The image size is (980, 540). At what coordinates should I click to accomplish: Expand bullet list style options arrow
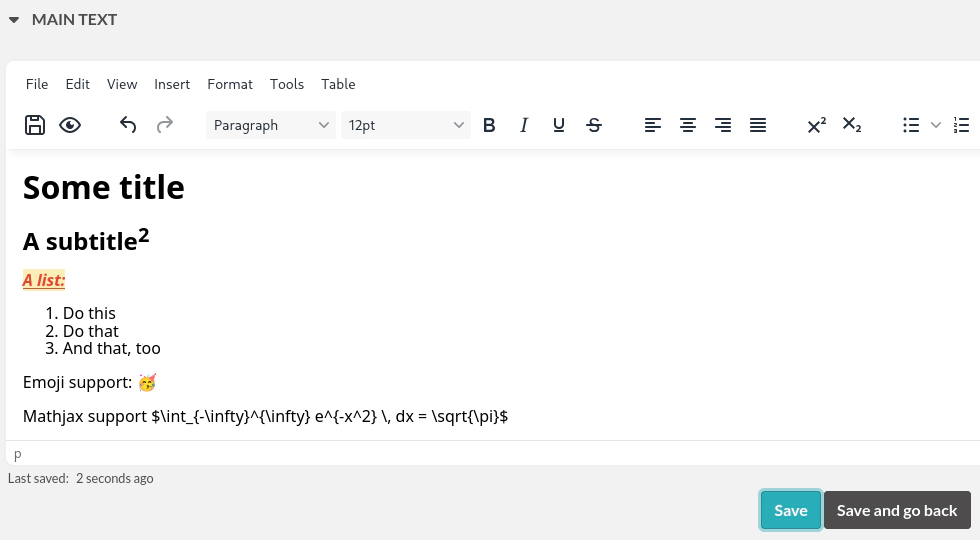point(936,125)
